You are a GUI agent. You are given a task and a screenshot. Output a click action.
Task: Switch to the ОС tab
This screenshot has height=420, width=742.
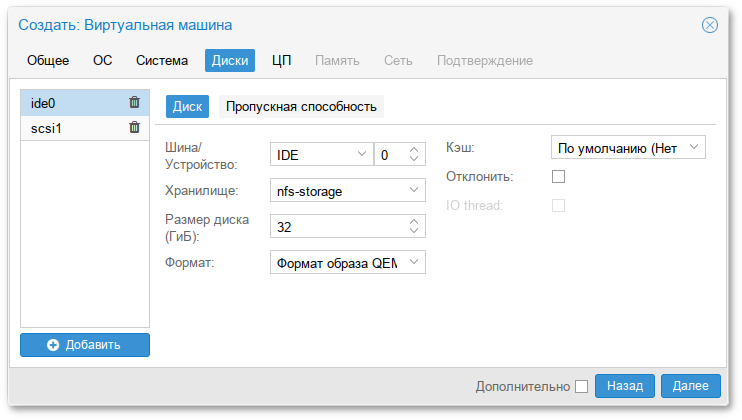[103, 61]
